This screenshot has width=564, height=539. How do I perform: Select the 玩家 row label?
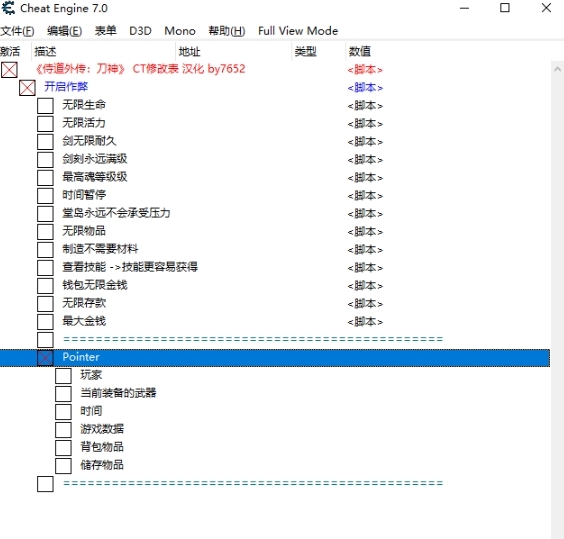tap(91, 375)
